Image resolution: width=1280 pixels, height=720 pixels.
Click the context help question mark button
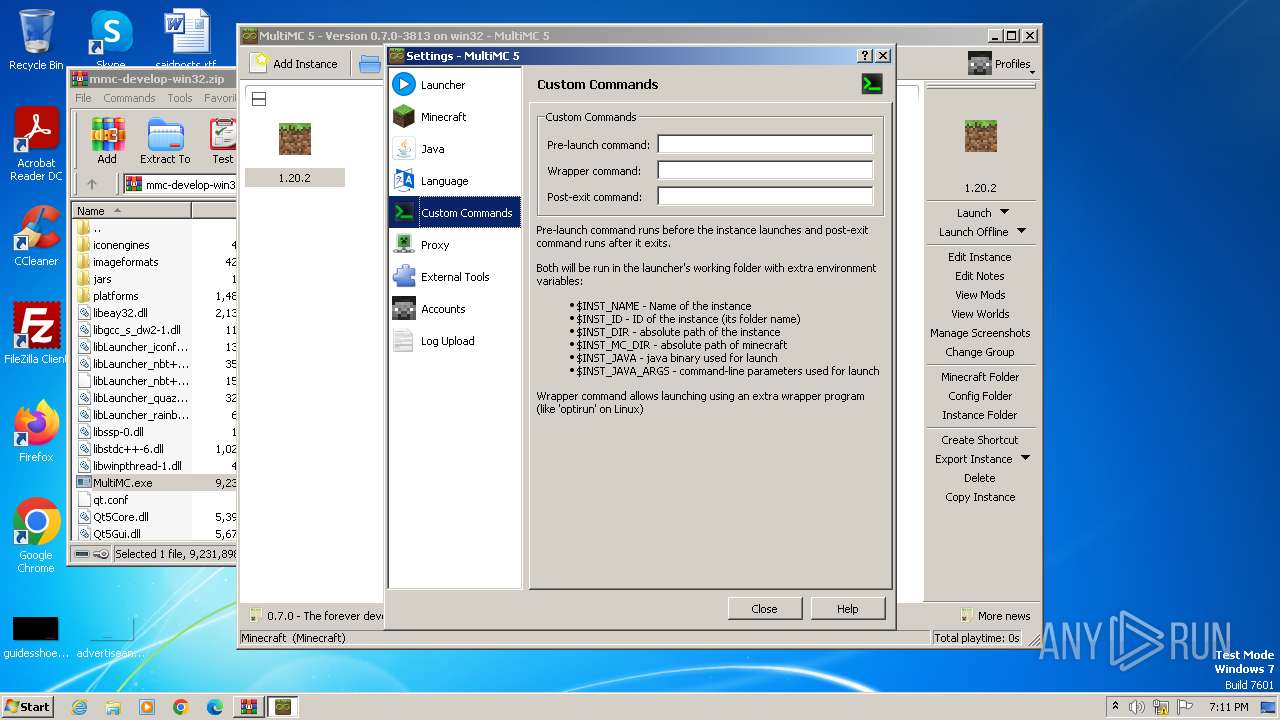pos(866,56)
